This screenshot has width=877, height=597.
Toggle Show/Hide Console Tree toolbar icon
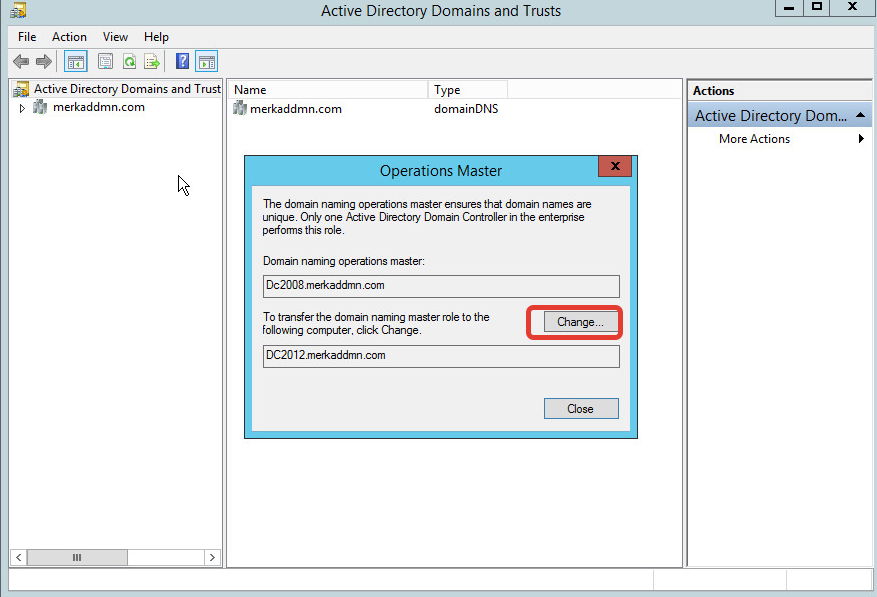click(x=76, y=62)
